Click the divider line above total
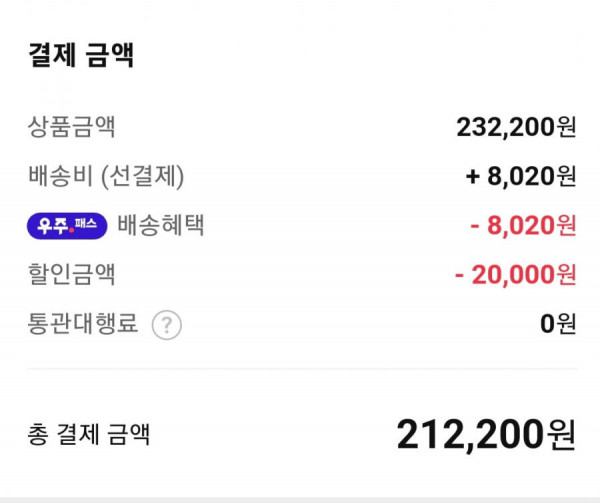The image size is (600, 503). (302, 369)
